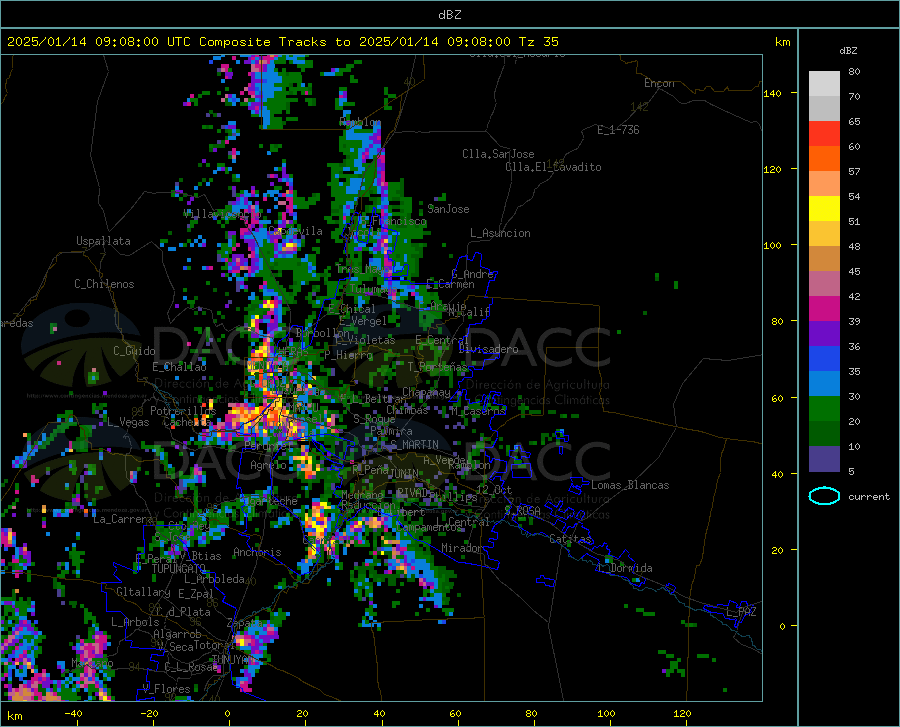Viewport: 900px width, 727px height.
Task: Click the M_Caseros place label
Action: tap(478, 411)
